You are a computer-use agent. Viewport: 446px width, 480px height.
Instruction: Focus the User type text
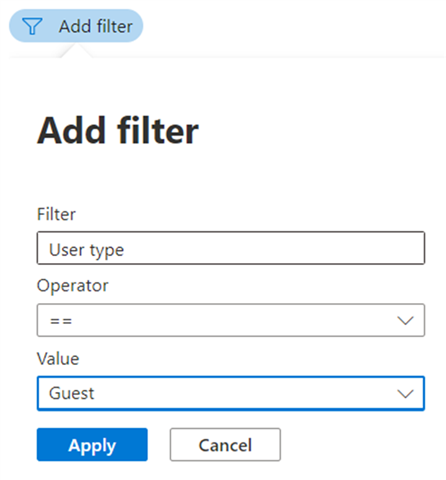point(87,250)
